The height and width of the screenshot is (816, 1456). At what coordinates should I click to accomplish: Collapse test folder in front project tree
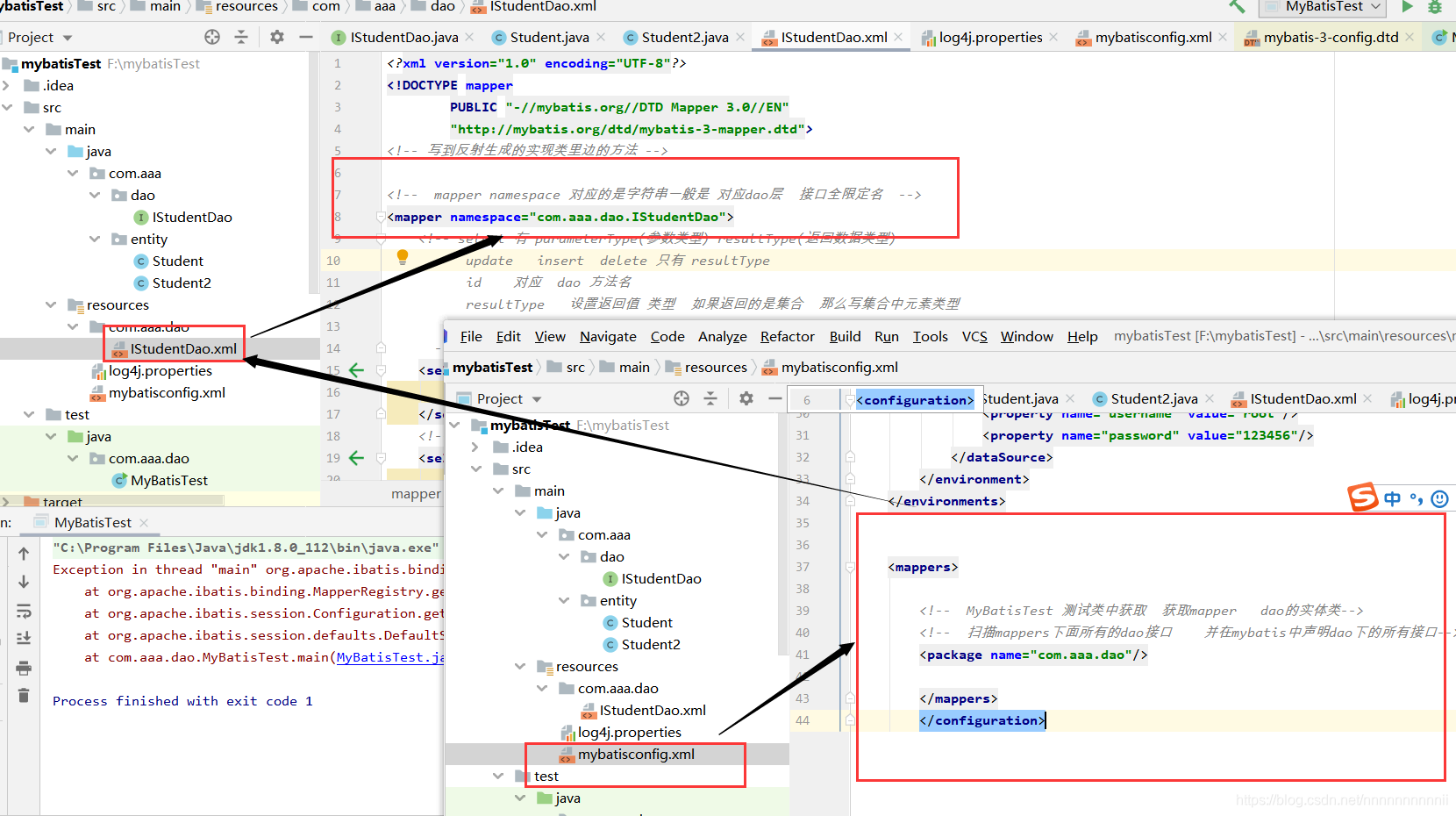click(498, 776)
